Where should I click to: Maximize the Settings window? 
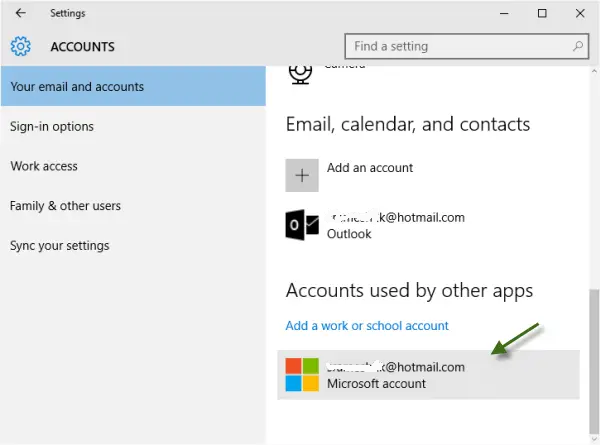(x=542, y=13)
